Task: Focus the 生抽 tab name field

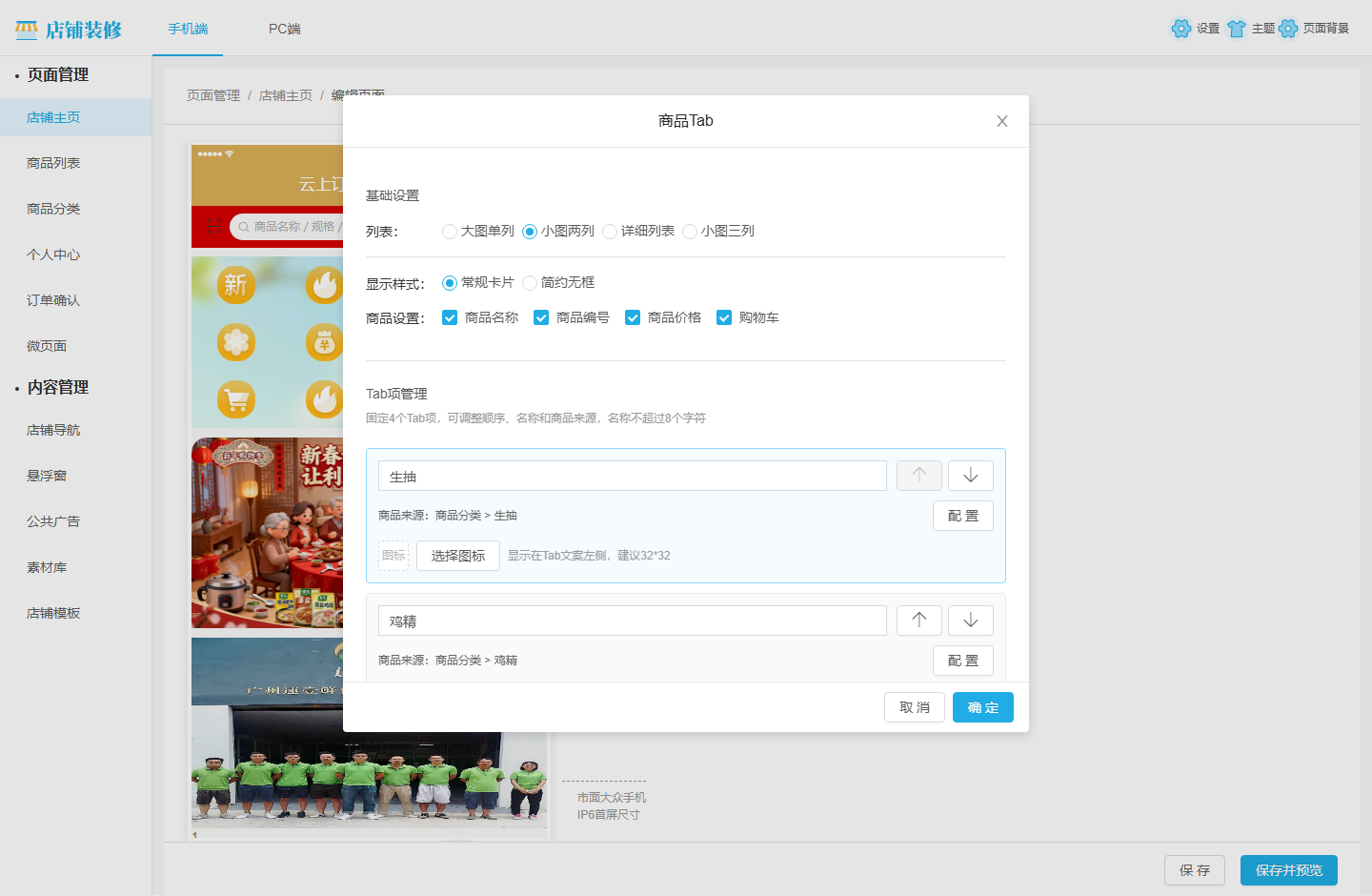Action: coord(633,476)
